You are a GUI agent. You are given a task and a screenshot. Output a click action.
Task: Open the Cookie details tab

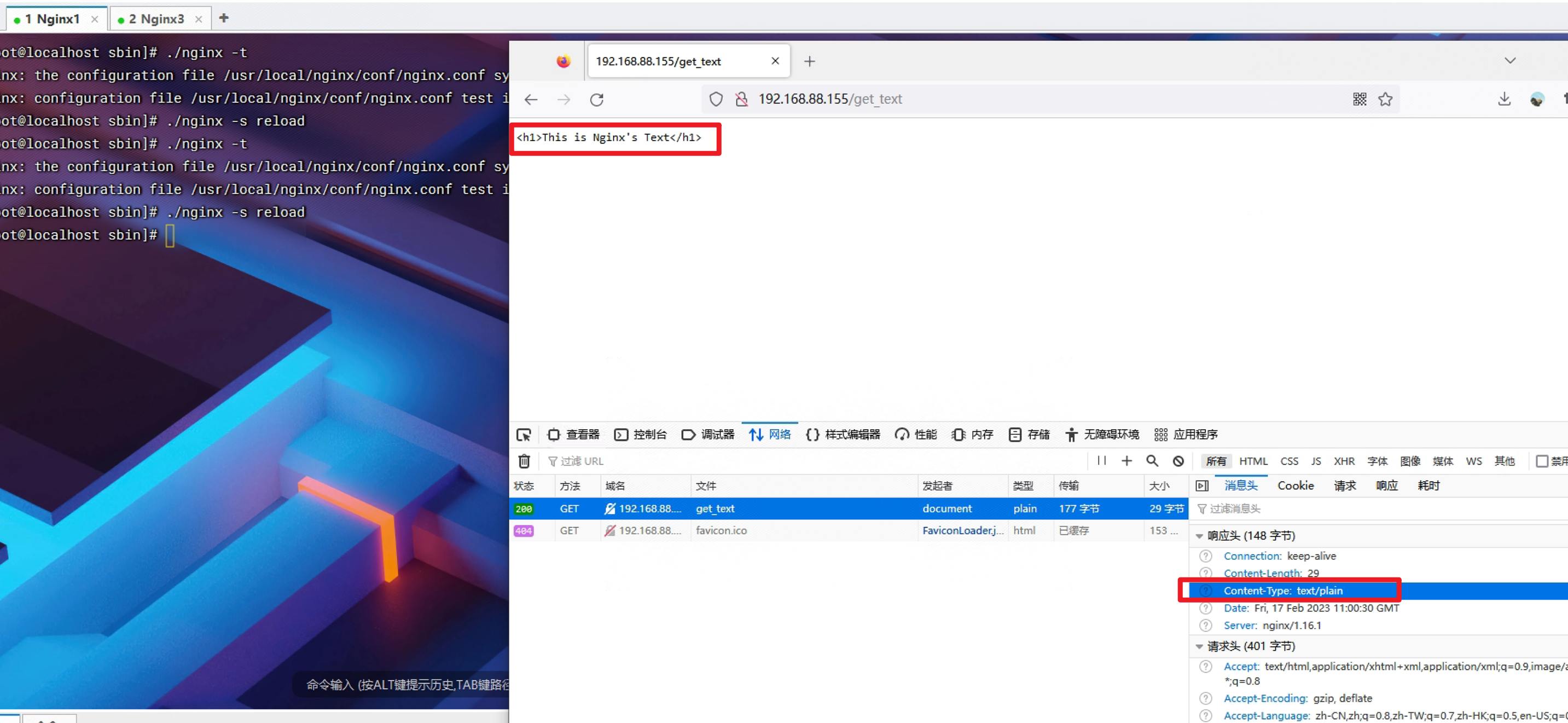1296,485
